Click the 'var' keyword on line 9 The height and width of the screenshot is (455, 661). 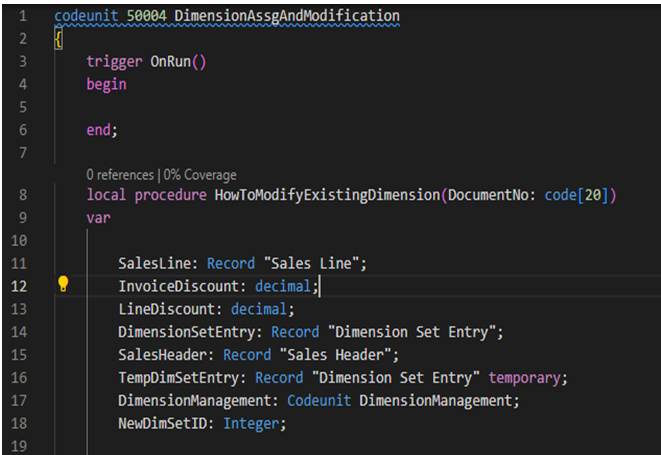click(x=98, y=218)
